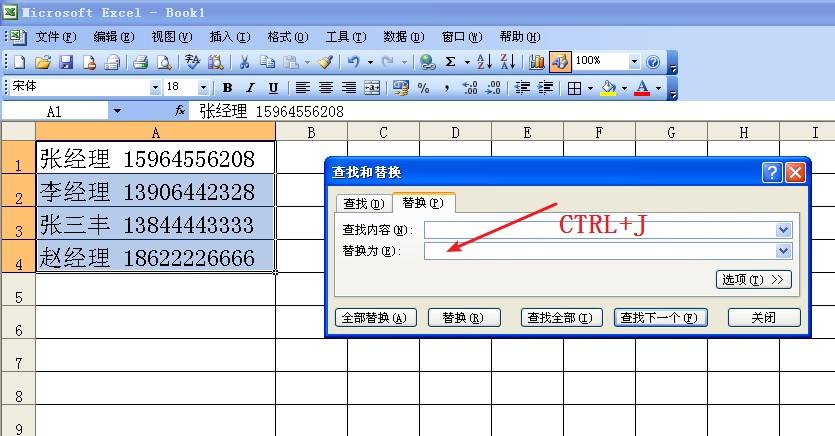Click the 查找下一个 button
This screenshot has width=835, height=436.
point(660,318)
